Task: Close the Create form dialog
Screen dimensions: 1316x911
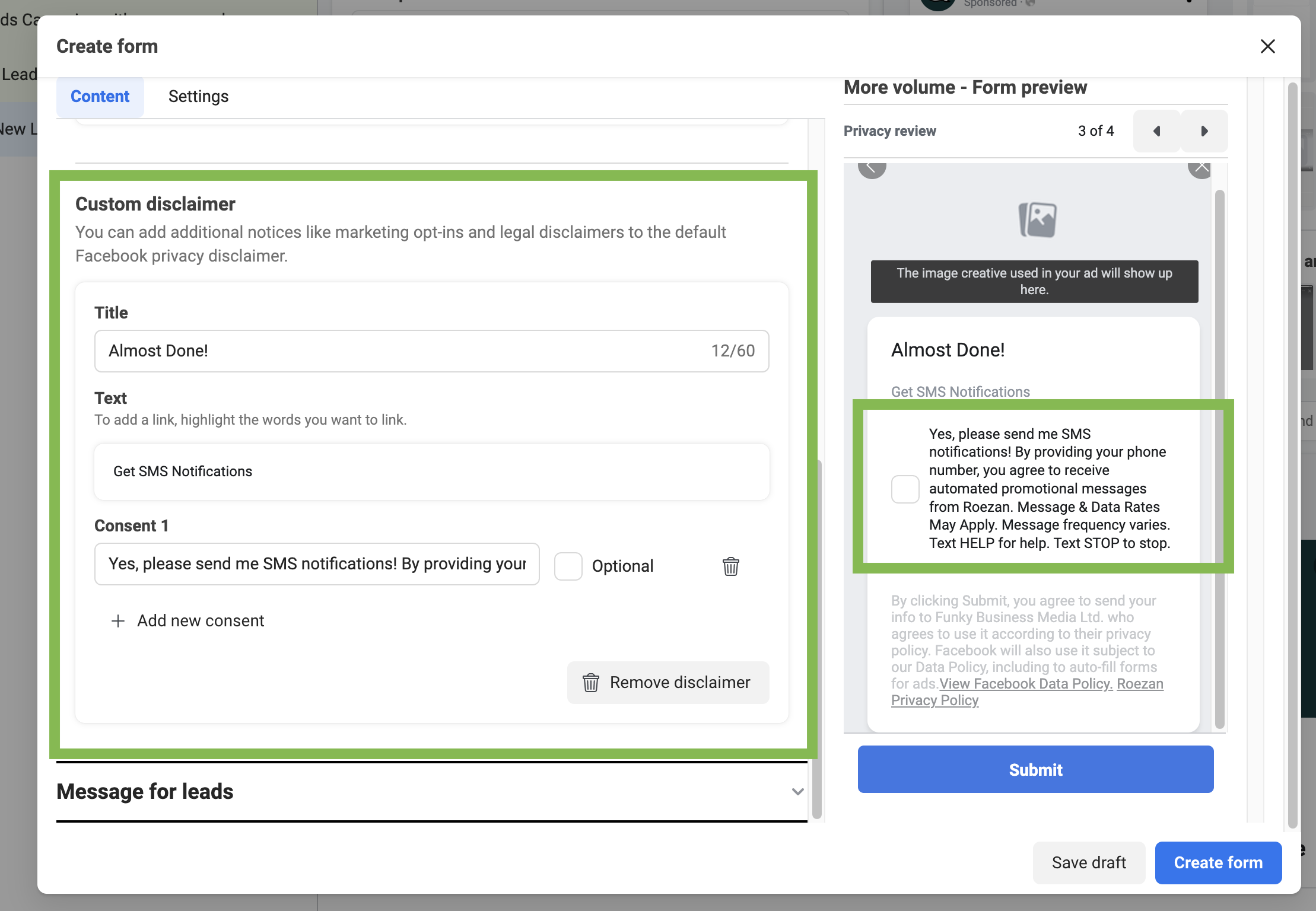Action: click(1267, 46)
